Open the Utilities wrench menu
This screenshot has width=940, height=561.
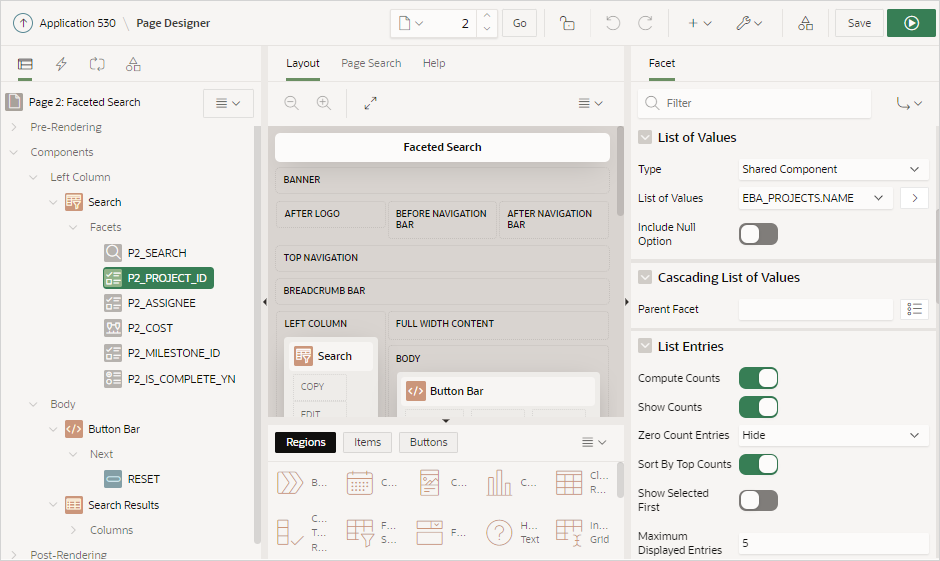point(749,23)
